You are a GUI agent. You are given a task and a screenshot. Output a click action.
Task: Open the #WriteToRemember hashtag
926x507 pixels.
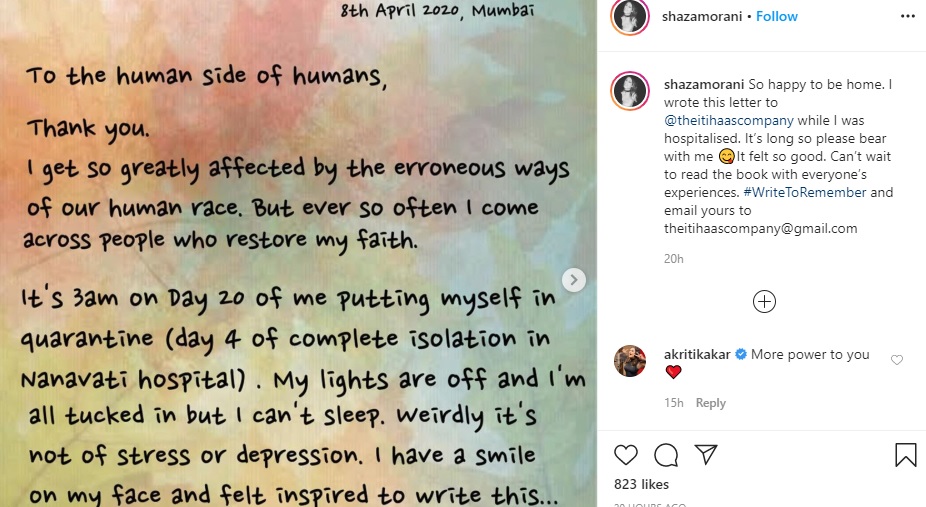[828, 192]
